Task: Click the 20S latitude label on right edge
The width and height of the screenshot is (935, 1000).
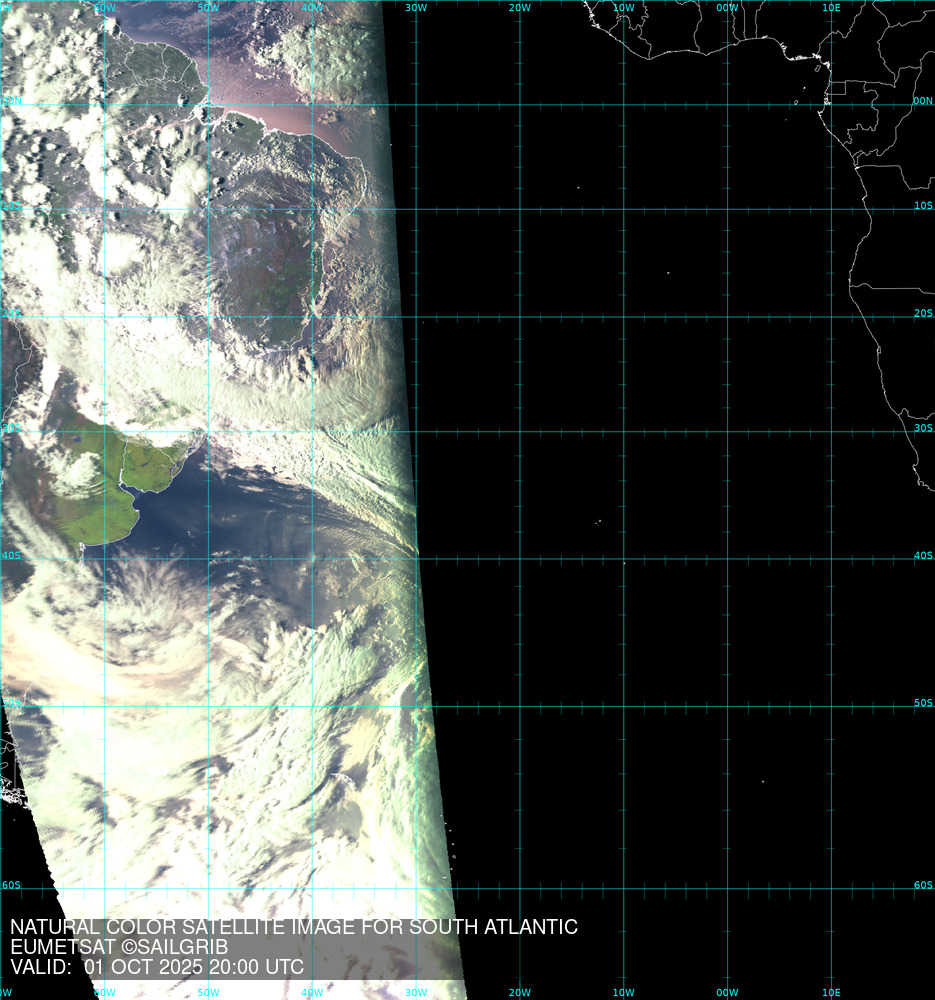Action: tap(922, 313)
